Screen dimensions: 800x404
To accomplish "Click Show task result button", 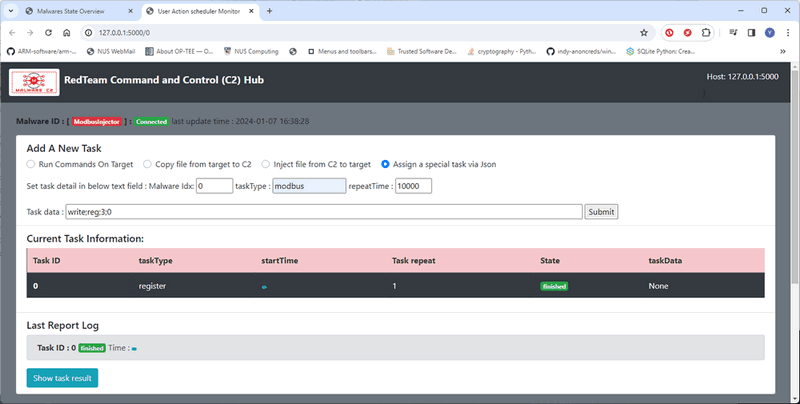I will [62, 378].
